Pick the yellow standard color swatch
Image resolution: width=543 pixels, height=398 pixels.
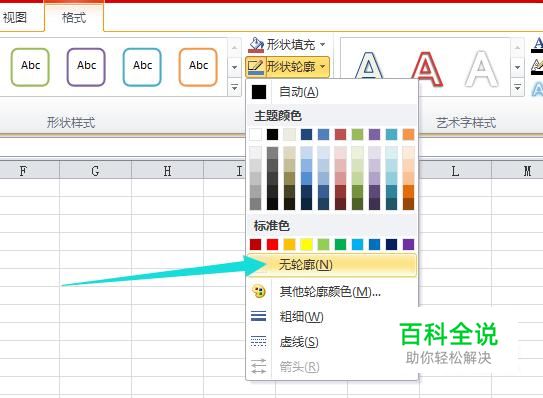tap(306, 245)
